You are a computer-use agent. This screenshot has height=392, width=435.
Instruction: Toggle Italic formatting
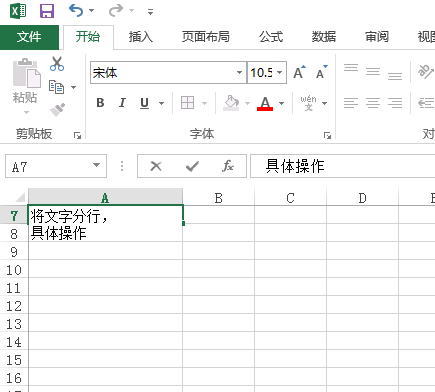click(x=122, y=103)
